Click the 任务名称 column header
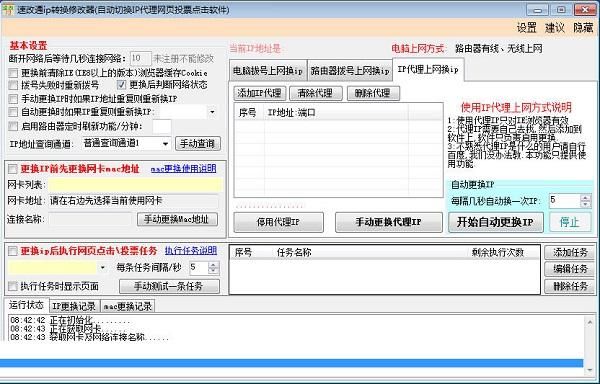Image resolution: width=600 pixels, height=384 pixels. [294, 252]
